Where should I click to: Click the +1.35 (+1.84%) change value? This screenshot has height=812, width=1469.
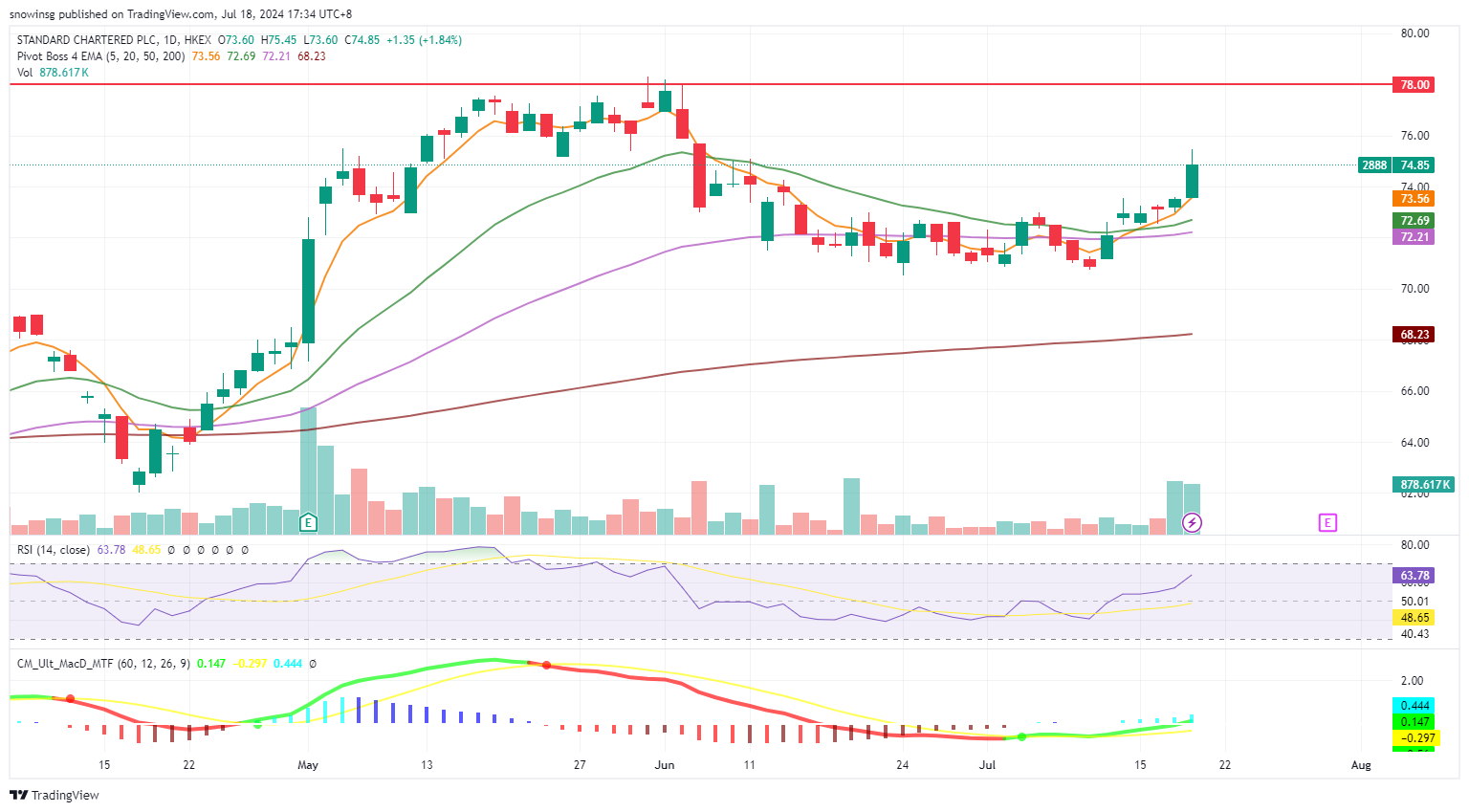pos(424,40)
